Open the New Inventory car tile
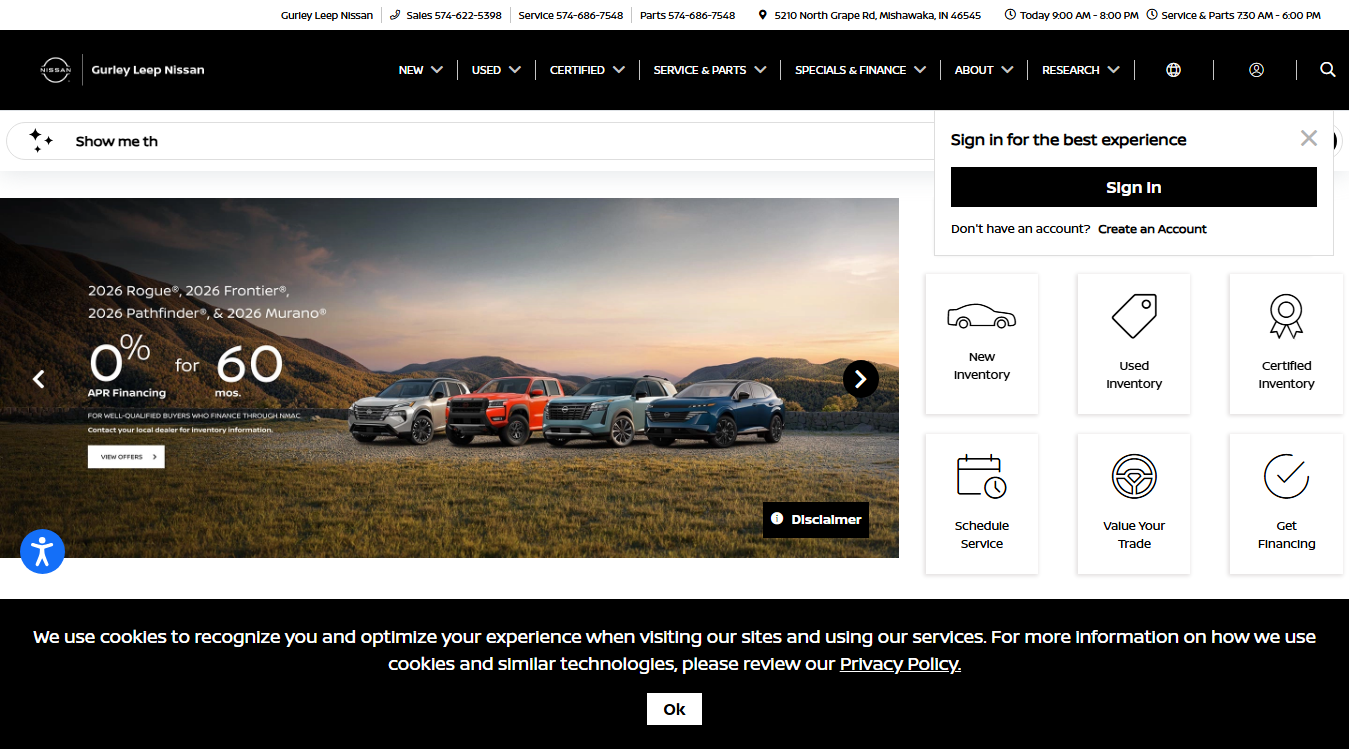1349x749 pixels. 982,344
